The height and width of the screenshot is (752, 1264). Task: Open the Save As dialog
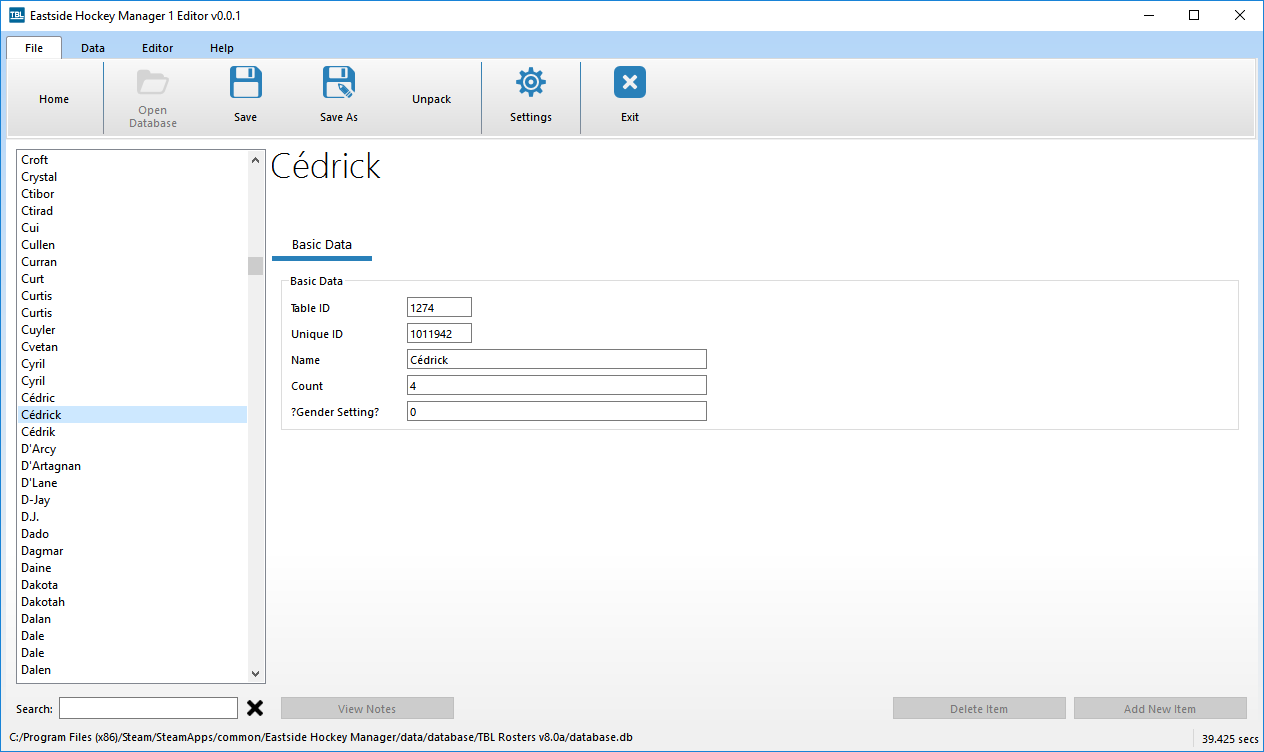coord(338,93)
